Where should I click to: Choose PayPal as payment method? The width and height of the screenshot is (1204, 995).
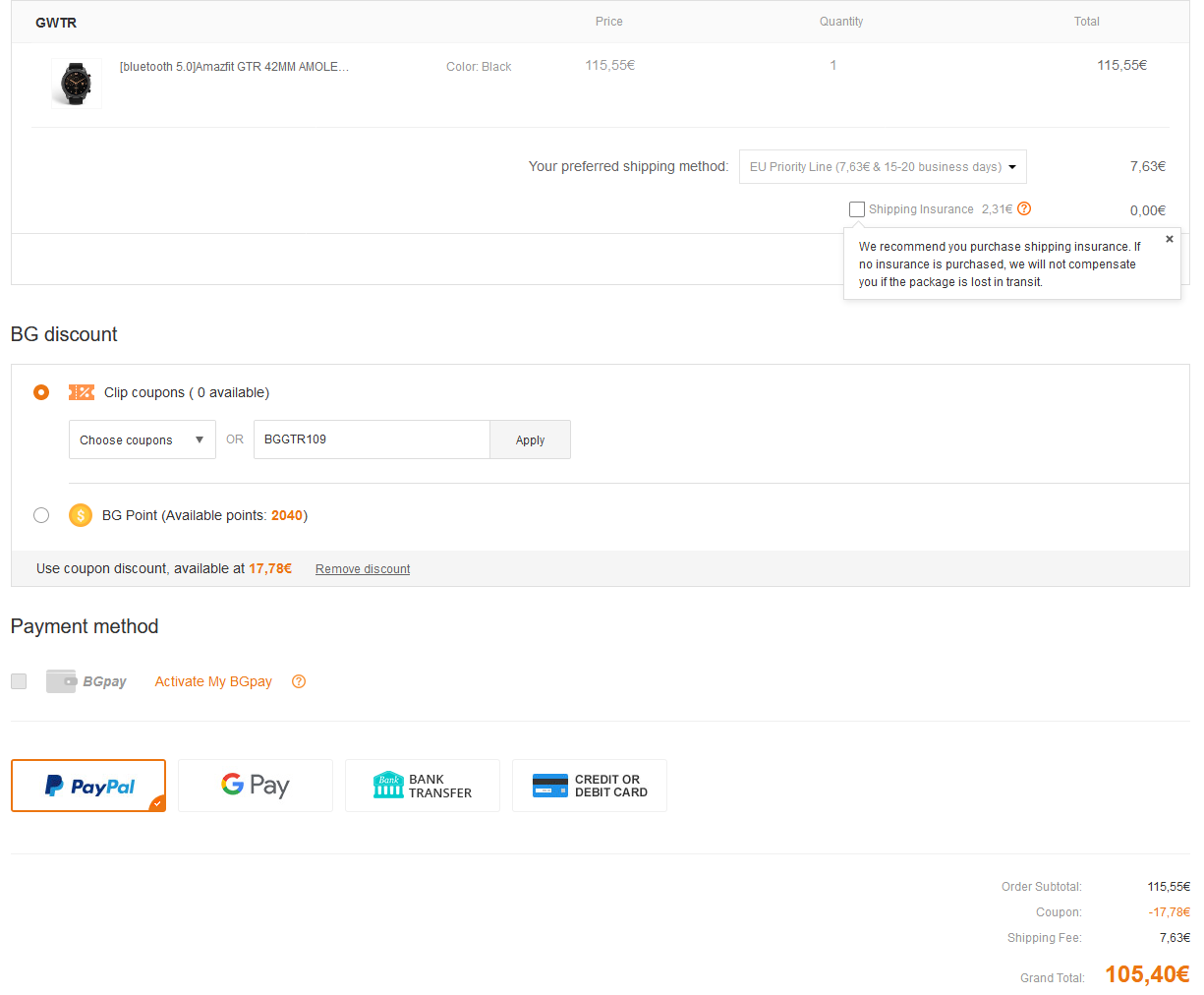pyautogui.click(x=88, y=786)
